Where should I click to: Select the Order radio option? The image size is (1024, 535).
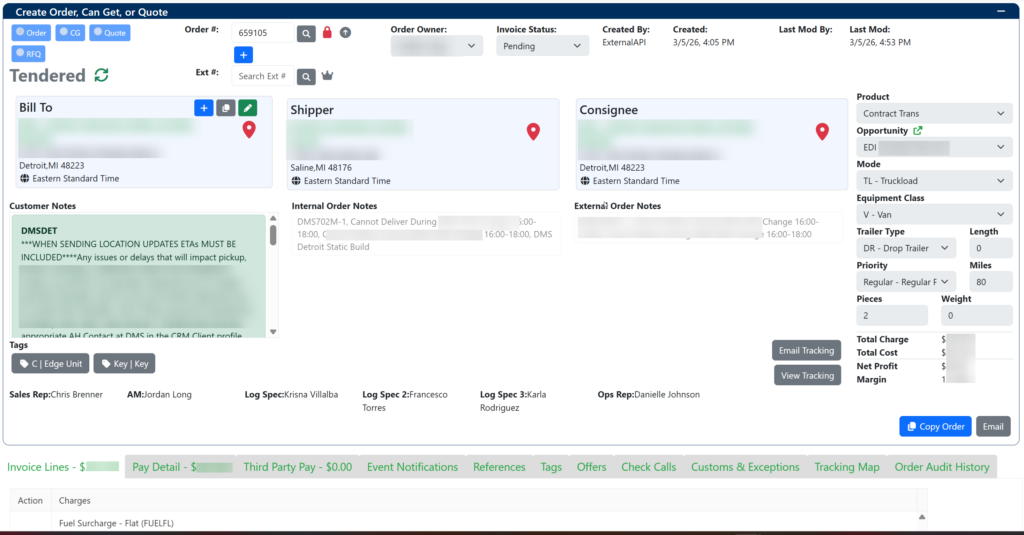31,33
